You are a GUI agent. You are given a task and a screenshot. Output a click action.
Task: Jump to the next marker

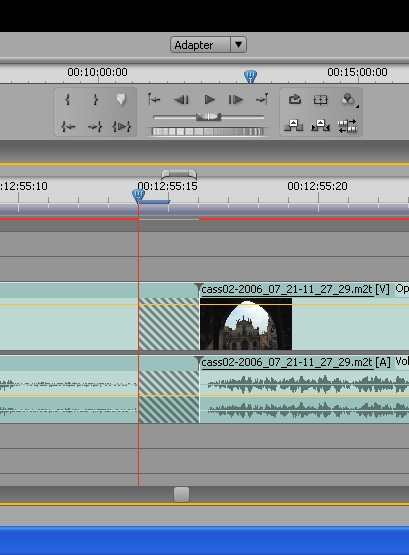point(262,99)
